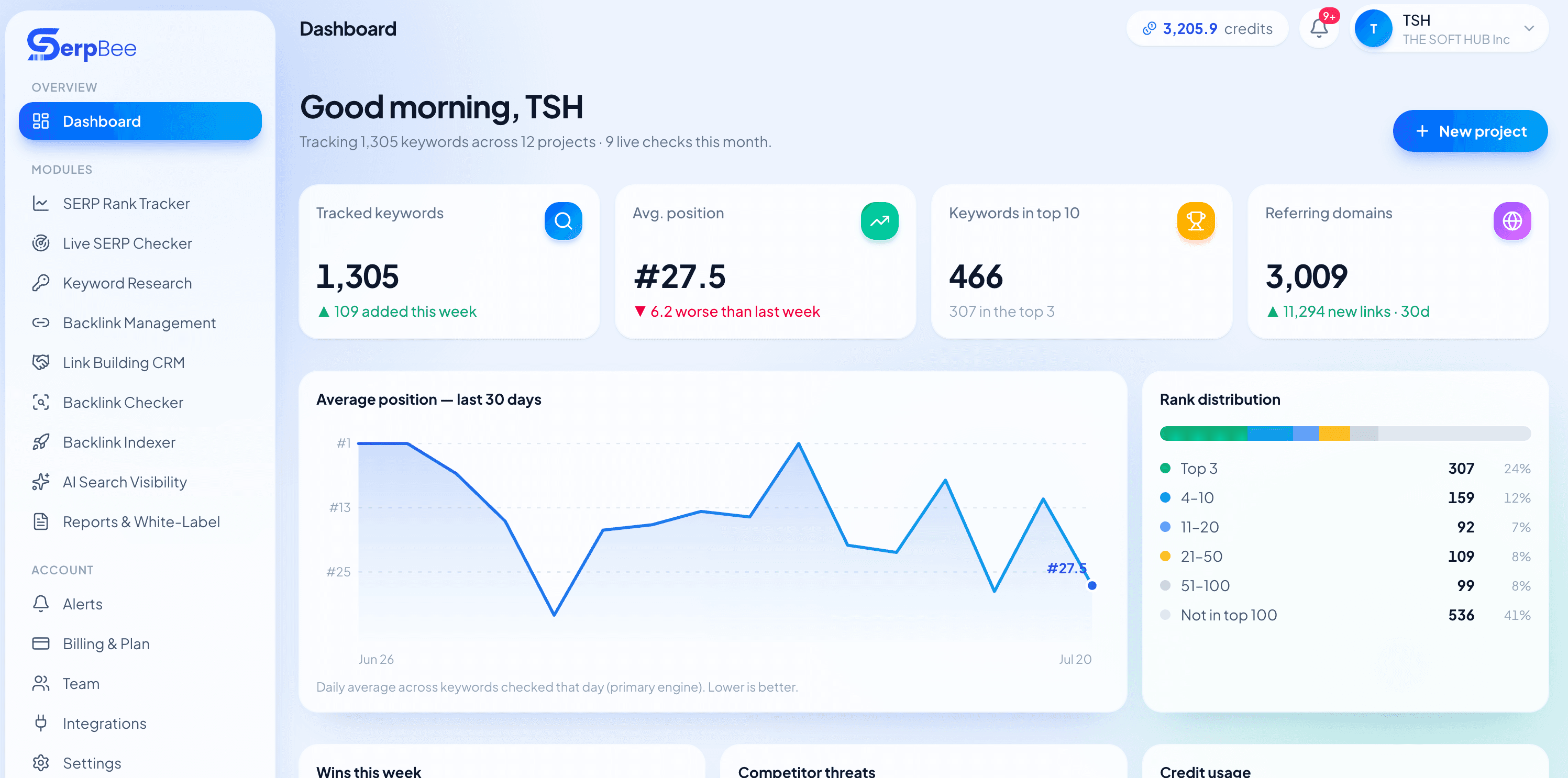
Task: Click '109 added this week' text
Action: pos(405,312)
